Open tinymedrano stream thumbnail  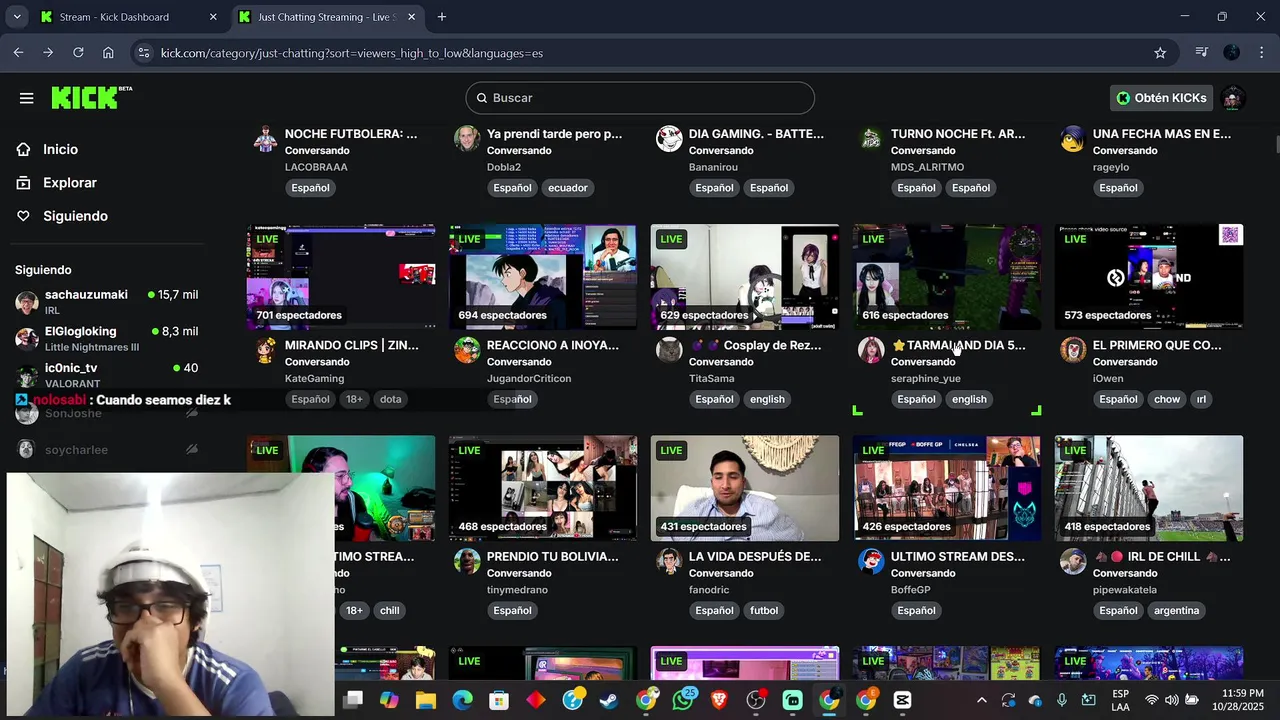coord(543,488)
